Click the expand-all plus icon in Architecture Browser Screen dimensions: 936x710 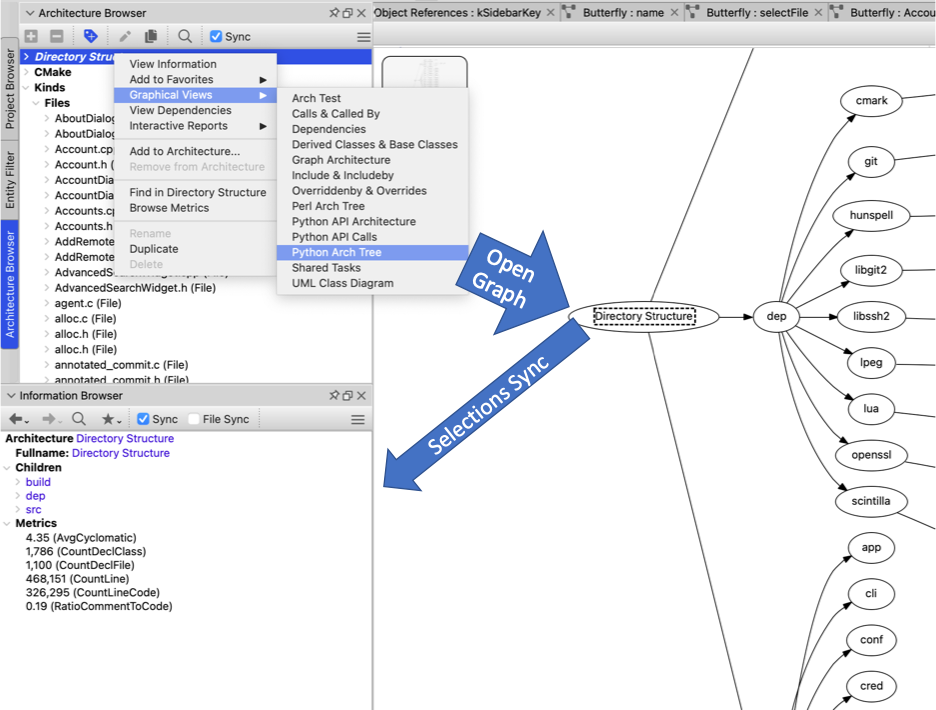coord(31,36)
